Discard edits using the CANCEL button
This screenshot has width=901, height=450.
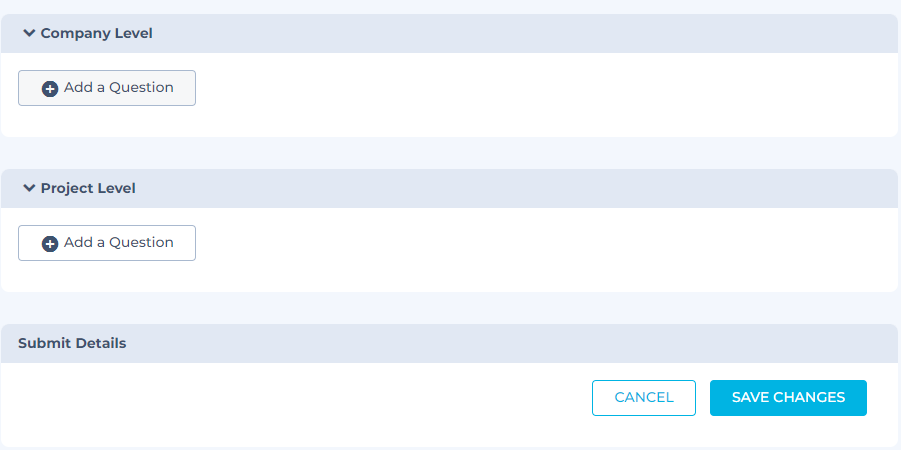tap(644, 397)
